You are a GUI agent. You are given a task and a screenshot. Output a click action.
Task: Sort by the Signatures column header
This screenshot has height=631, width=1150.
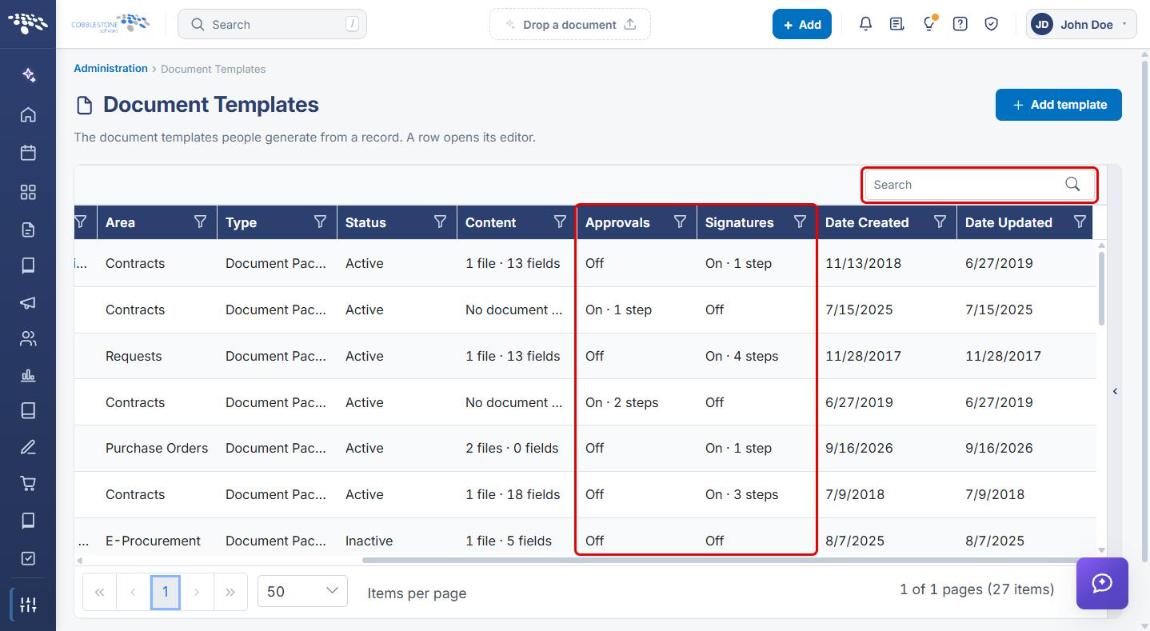[x=739, y=222]
